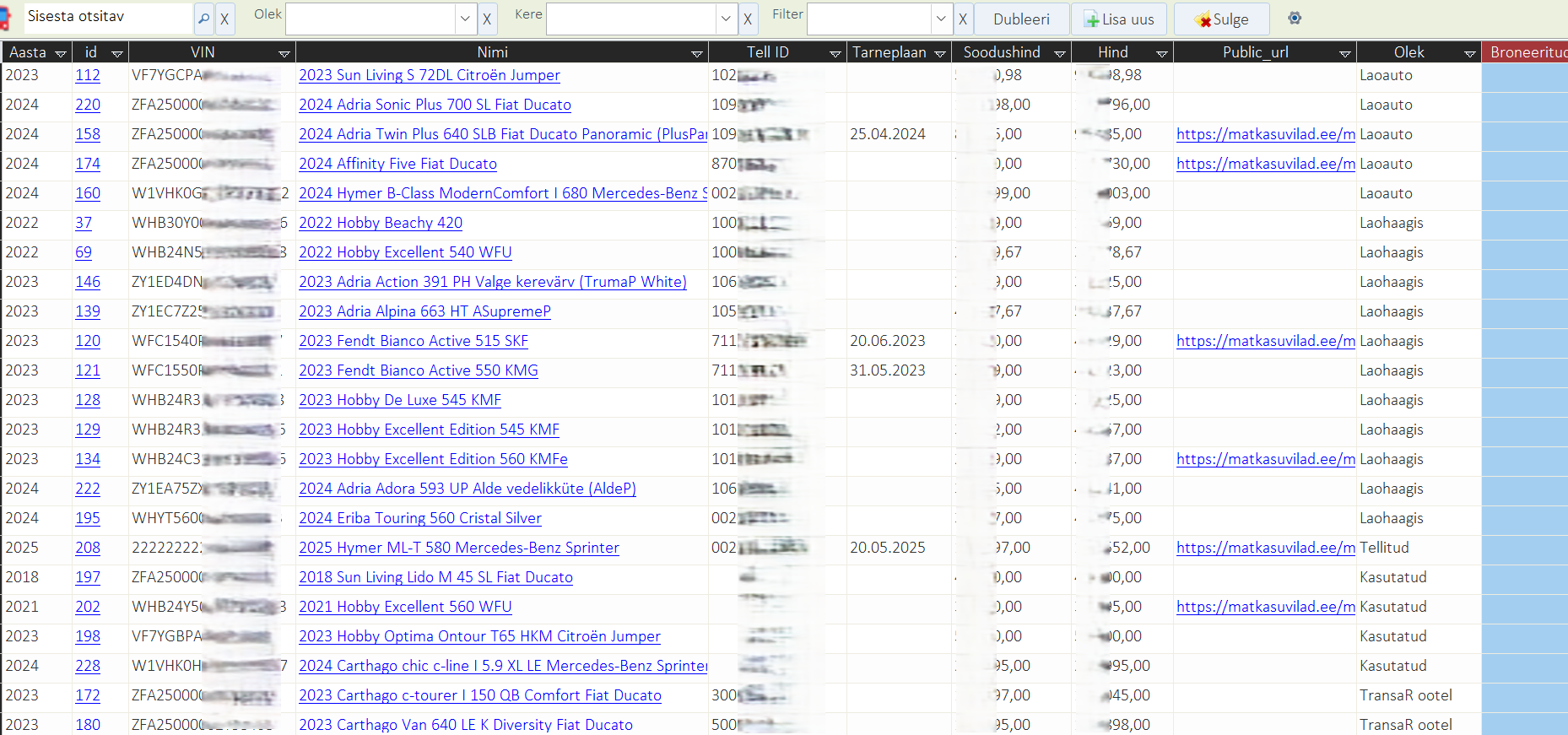This screenshot has height=735, width=1568.
Task: Open 2023 Hobby Optima Ontour T65 link
Action: tap(479, 636)
